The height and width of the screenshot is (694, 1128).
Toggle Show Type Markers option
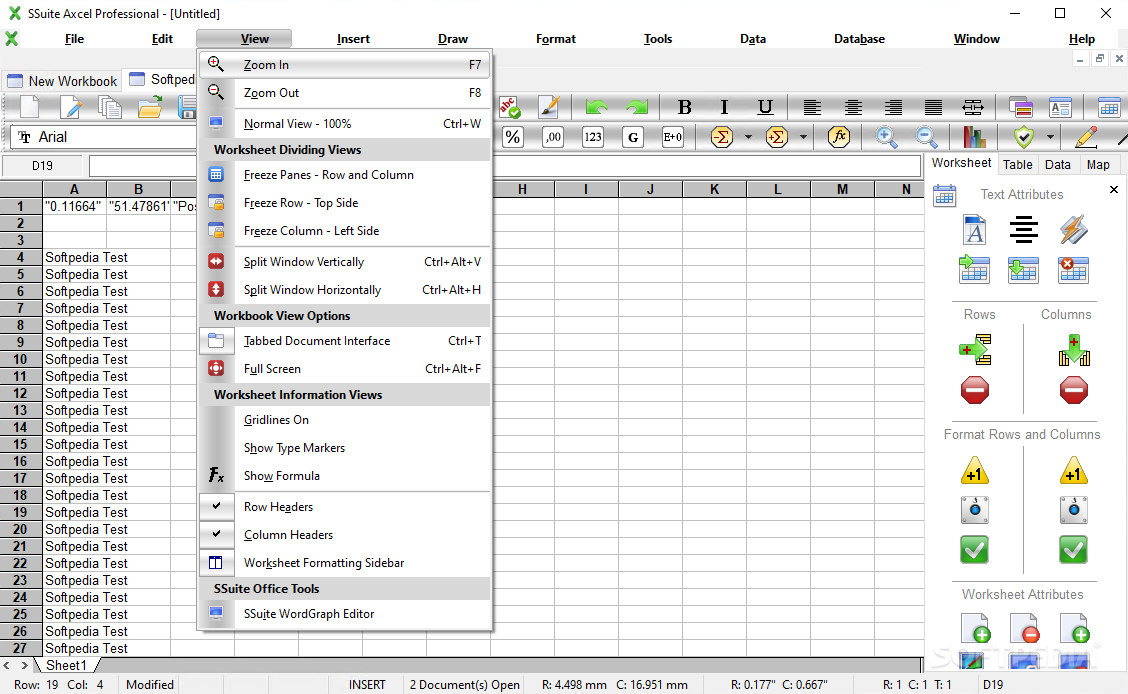(345, 448)
